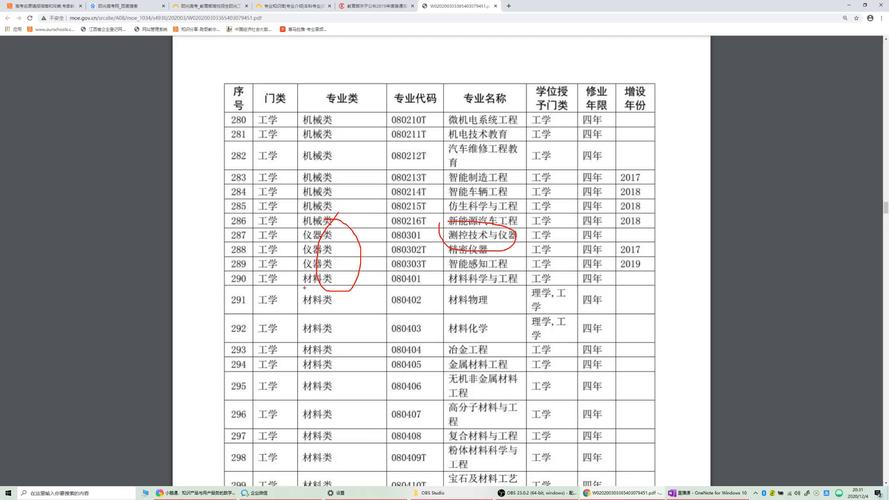The height and width of the screenshot is (500, 889).
Task: Click code 080212T in row 282
Action: (x=408, y=155)
